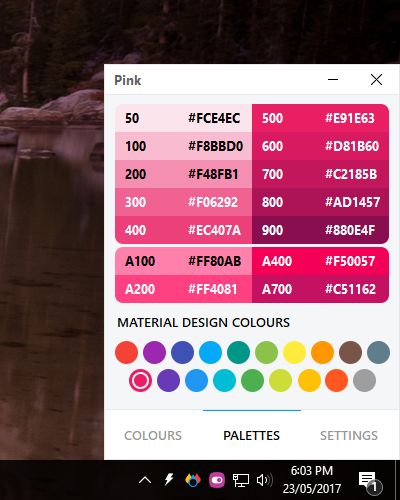Click the pink toggle app tray icon

[x=217, y=480]
